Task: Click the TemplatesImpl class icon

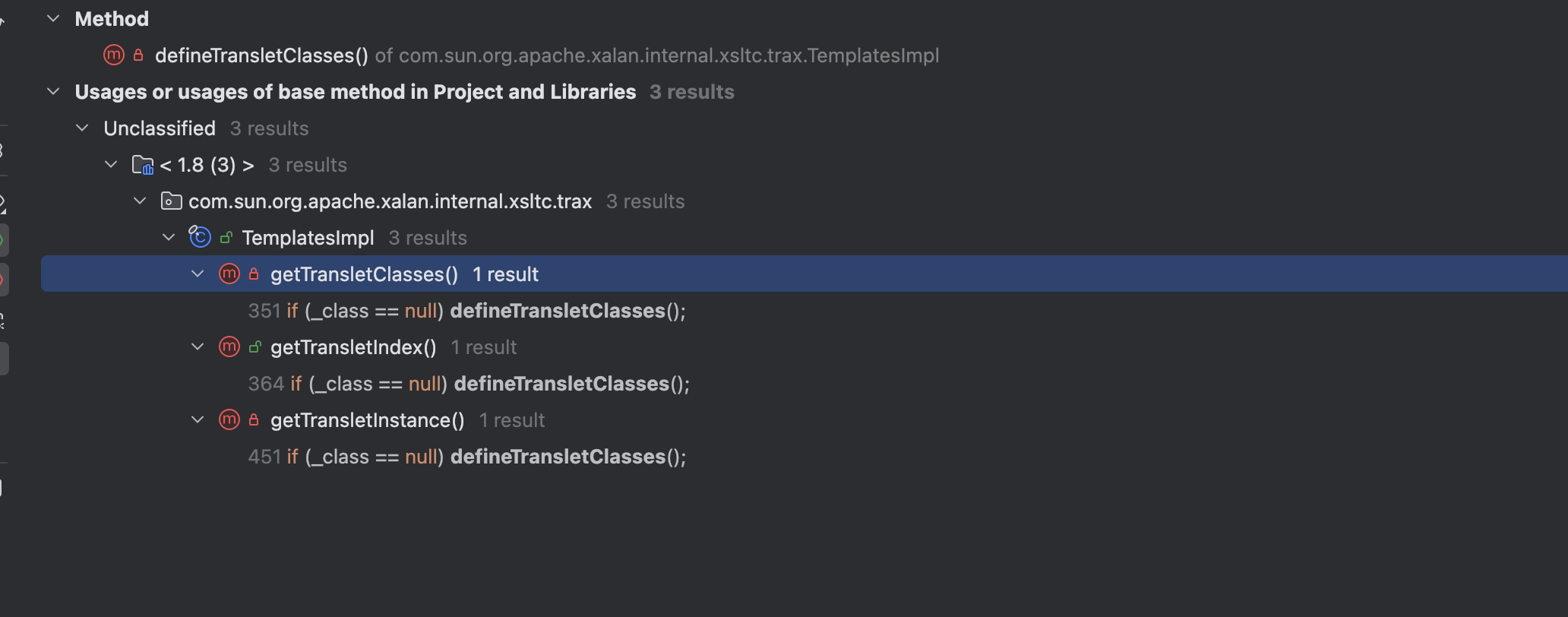Action: [x=200, y=237]
